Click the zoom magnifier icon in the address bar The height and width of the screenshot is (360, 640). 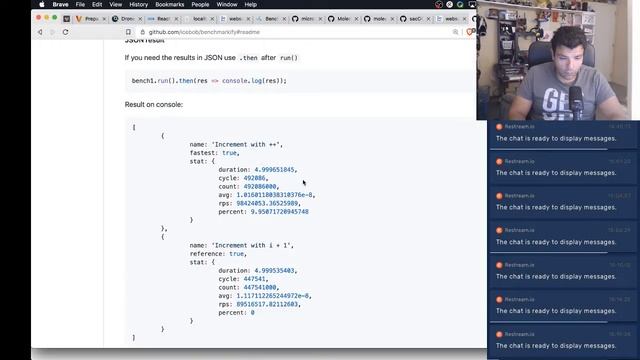tap(456, 32)
